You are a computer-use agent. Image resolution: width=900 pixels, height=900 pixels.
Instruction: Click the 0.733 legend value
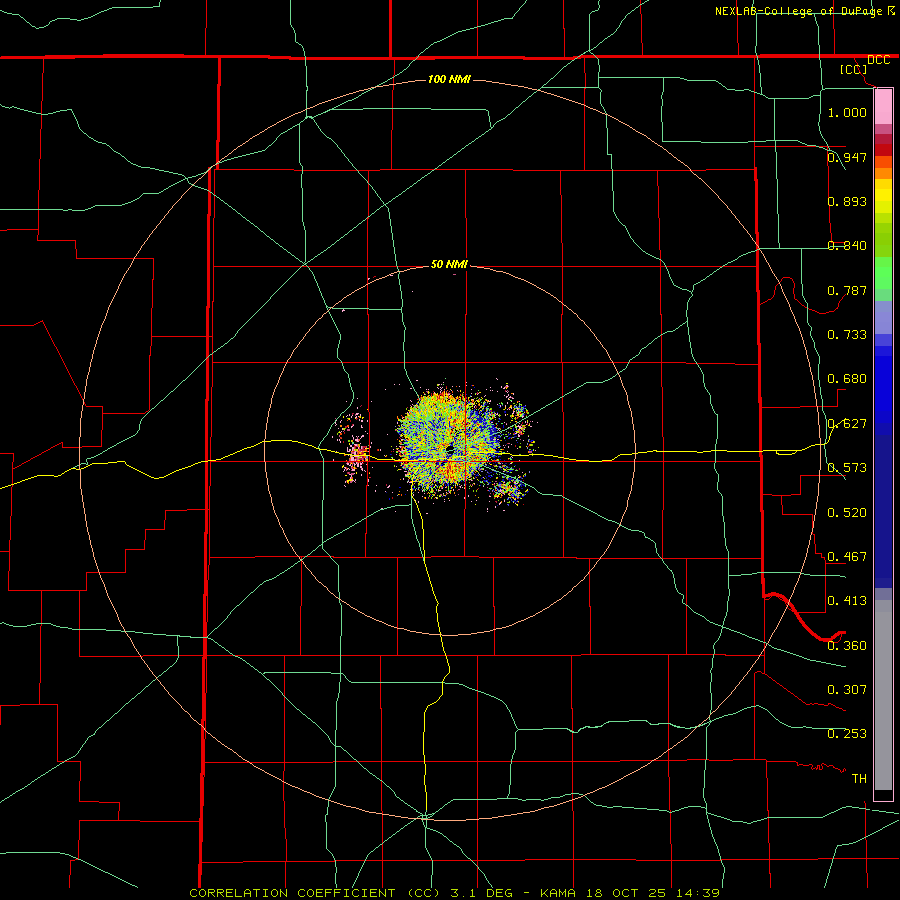click(x=847, y=334)
